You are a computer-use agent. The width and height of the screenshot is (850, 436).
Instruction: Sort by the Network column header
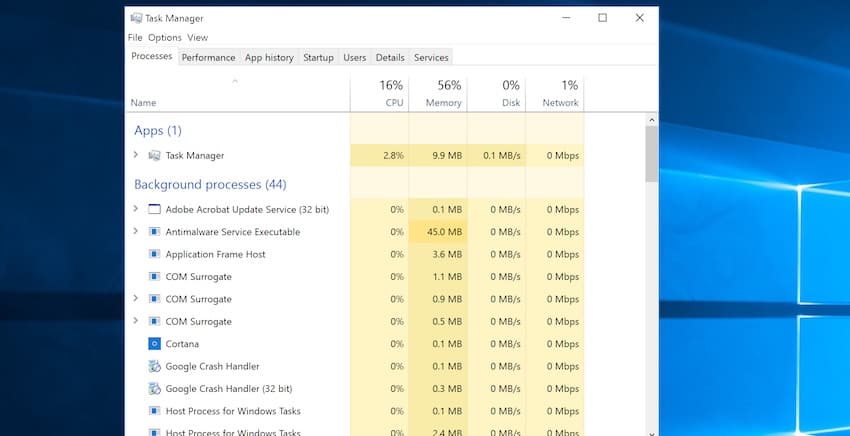(555, 94)
